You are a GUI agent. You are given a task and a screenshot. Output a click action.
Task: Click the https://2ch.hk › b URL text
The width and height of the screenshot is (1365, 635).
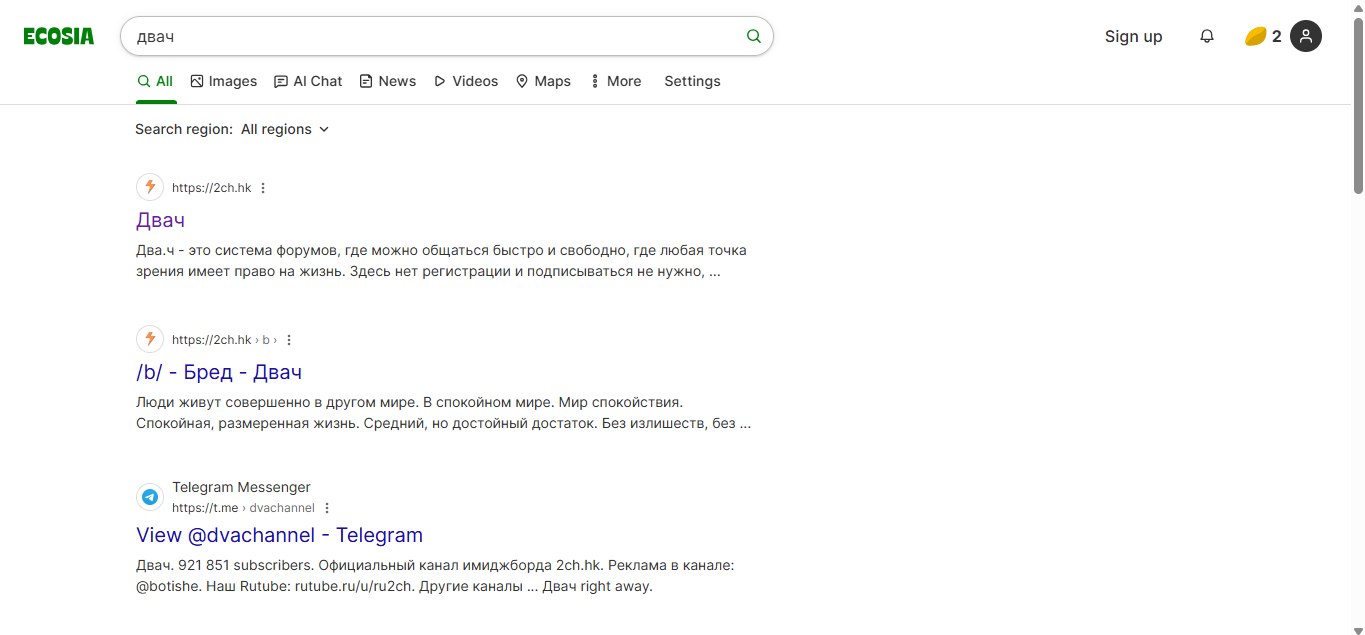click(x=225, y=340)
